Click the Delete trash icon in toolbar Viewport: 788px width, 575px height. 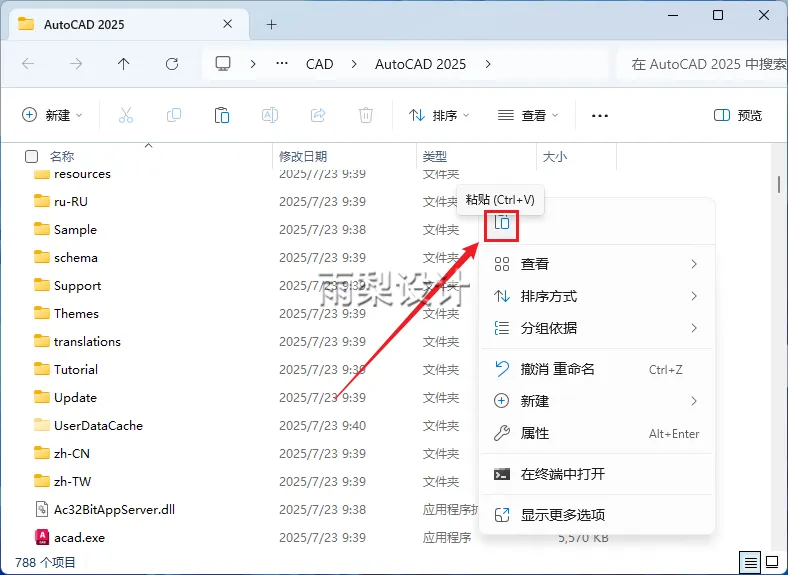pyautogui.click(x=366, y=115)
